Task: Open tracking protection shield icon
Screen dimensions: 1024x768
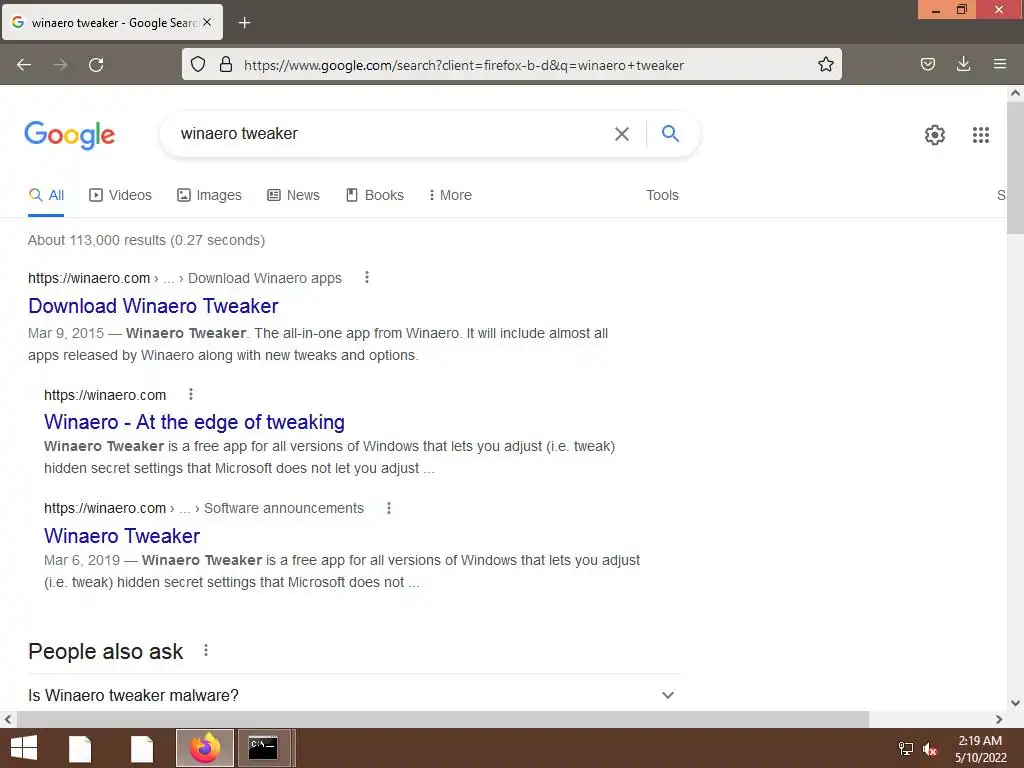Action: coord(198,64)
